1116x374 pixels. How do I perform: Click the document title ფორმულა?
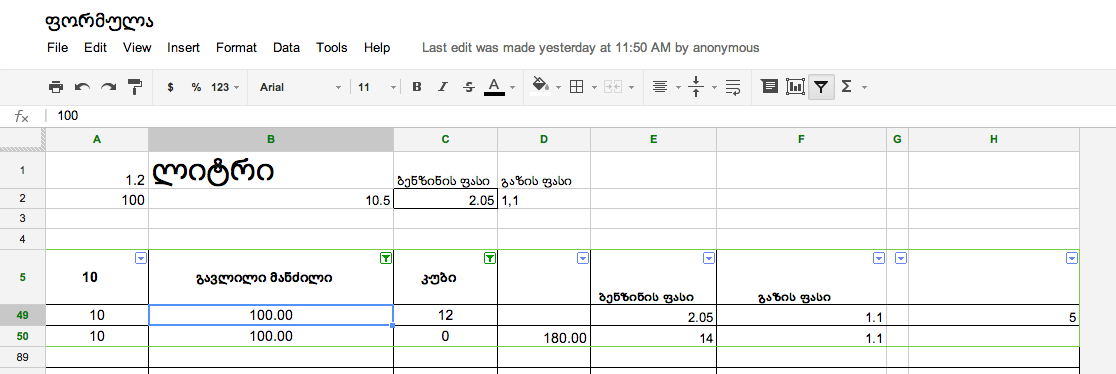tap(99, 21)
